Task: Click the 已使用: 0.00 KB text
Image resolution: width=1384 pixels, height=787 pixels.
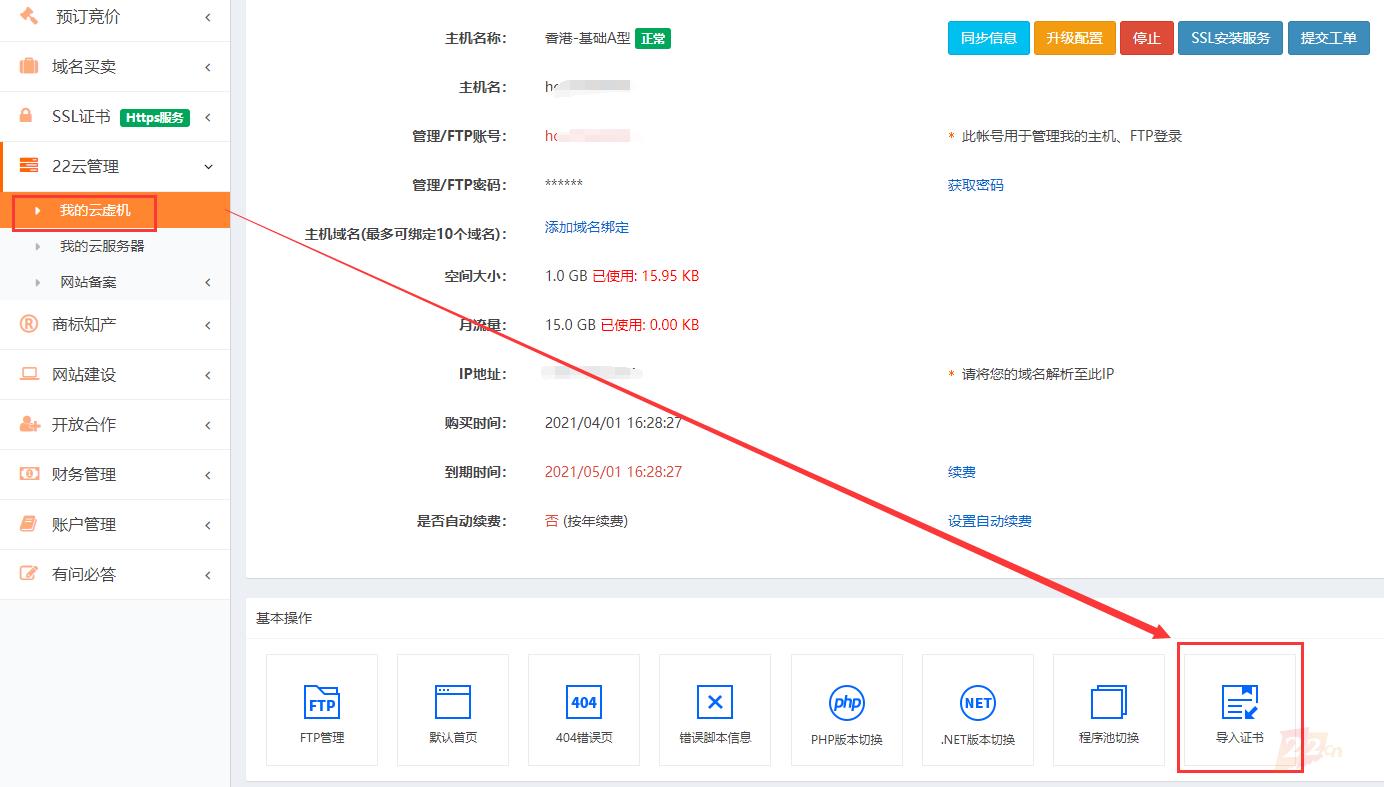Action: (648, 325)
